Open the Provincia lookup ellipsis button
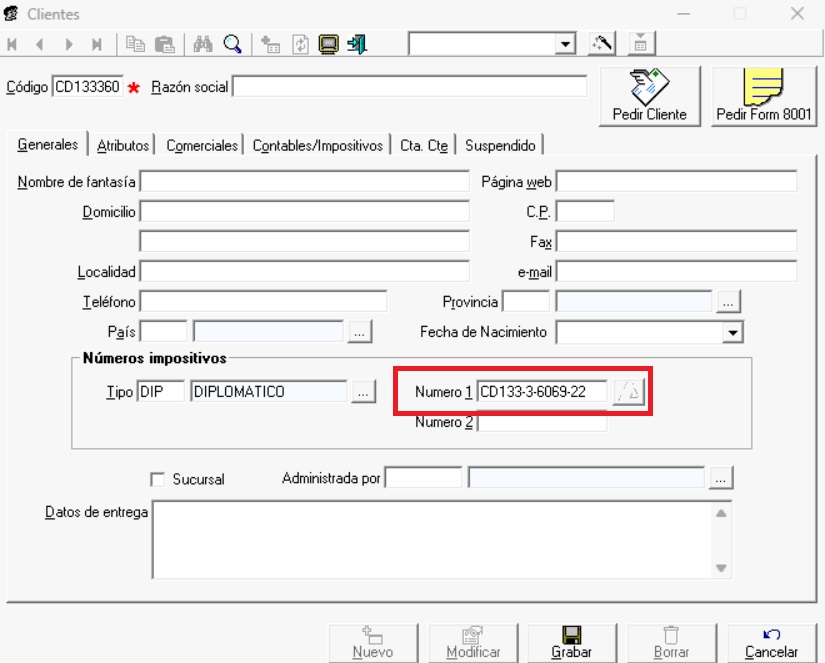This screenshot has height=663, width=825. coord(728,301)
